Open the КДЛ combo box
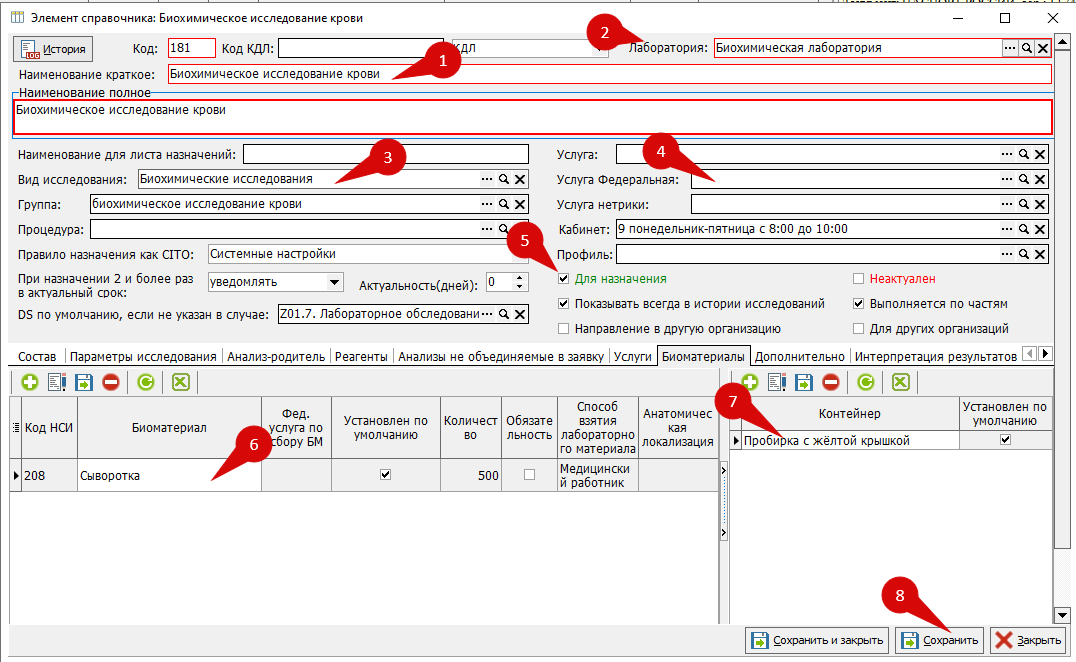1076x662 pixels. [600, 48]
